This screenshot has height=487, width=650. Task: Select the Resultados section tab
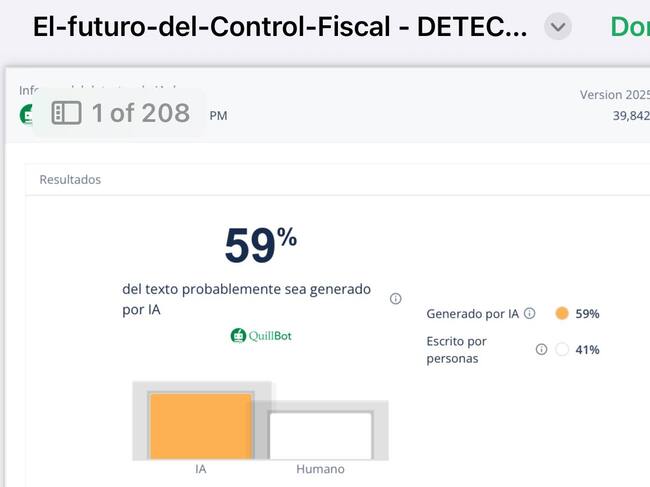pos(70,180)
